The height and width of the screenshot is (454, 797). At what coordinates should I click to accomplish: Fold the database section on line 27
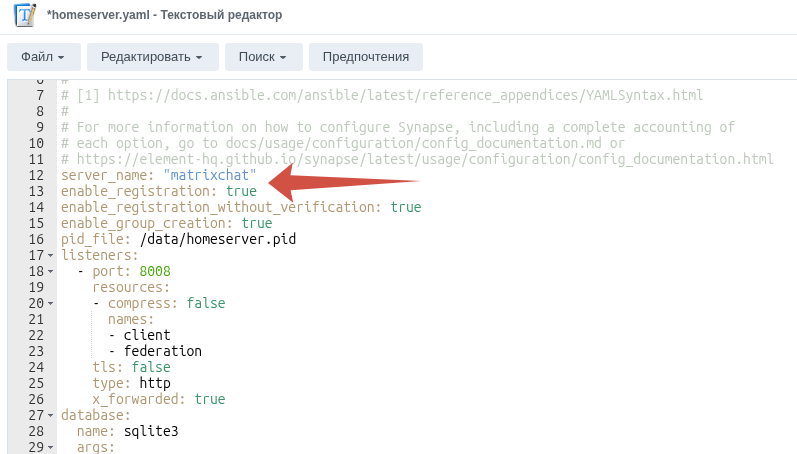(51, 416)
